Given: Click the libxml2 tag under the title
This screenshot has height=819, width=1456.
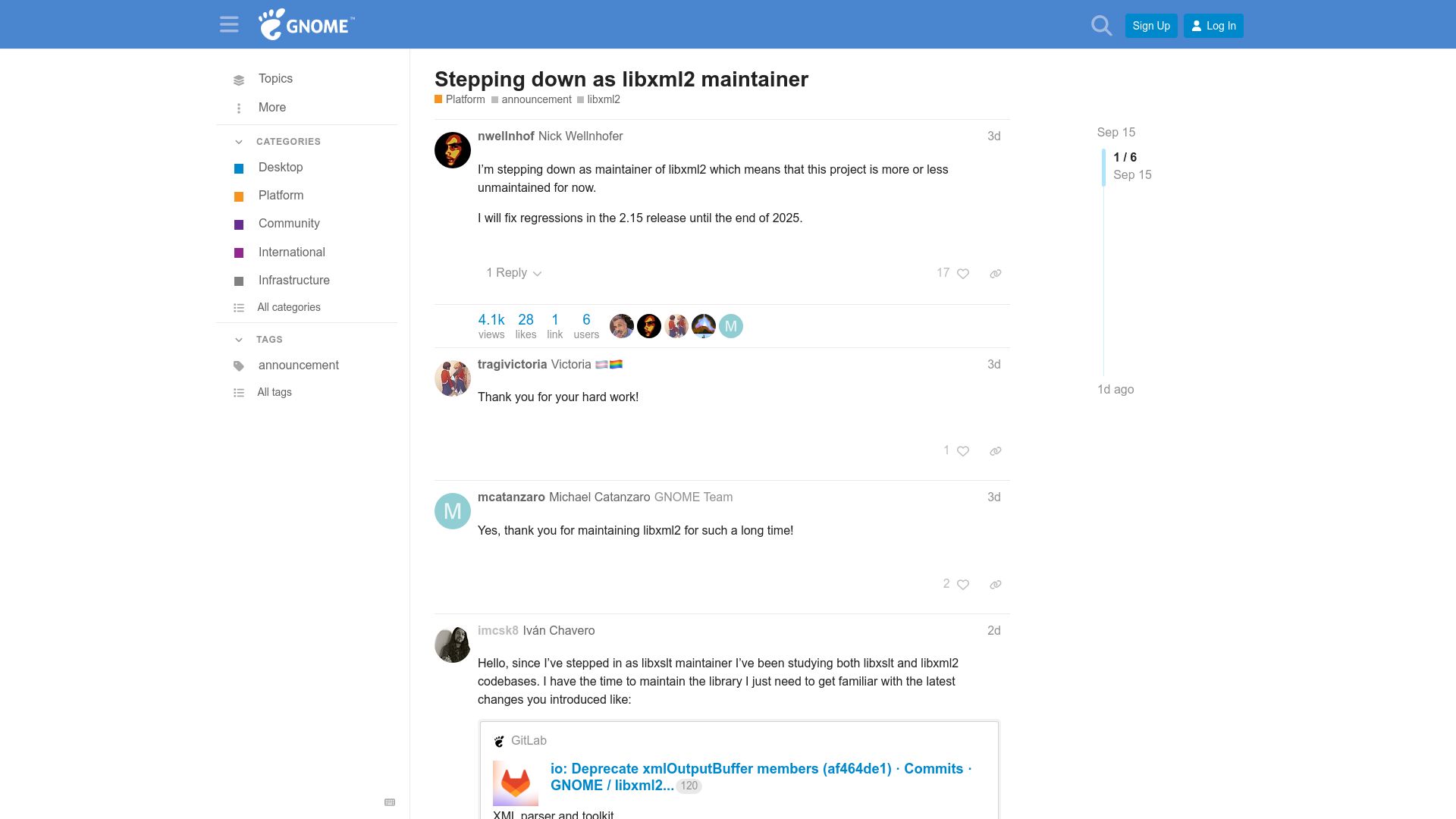Looking at the screenshot, I should click(x=598, y=99).
